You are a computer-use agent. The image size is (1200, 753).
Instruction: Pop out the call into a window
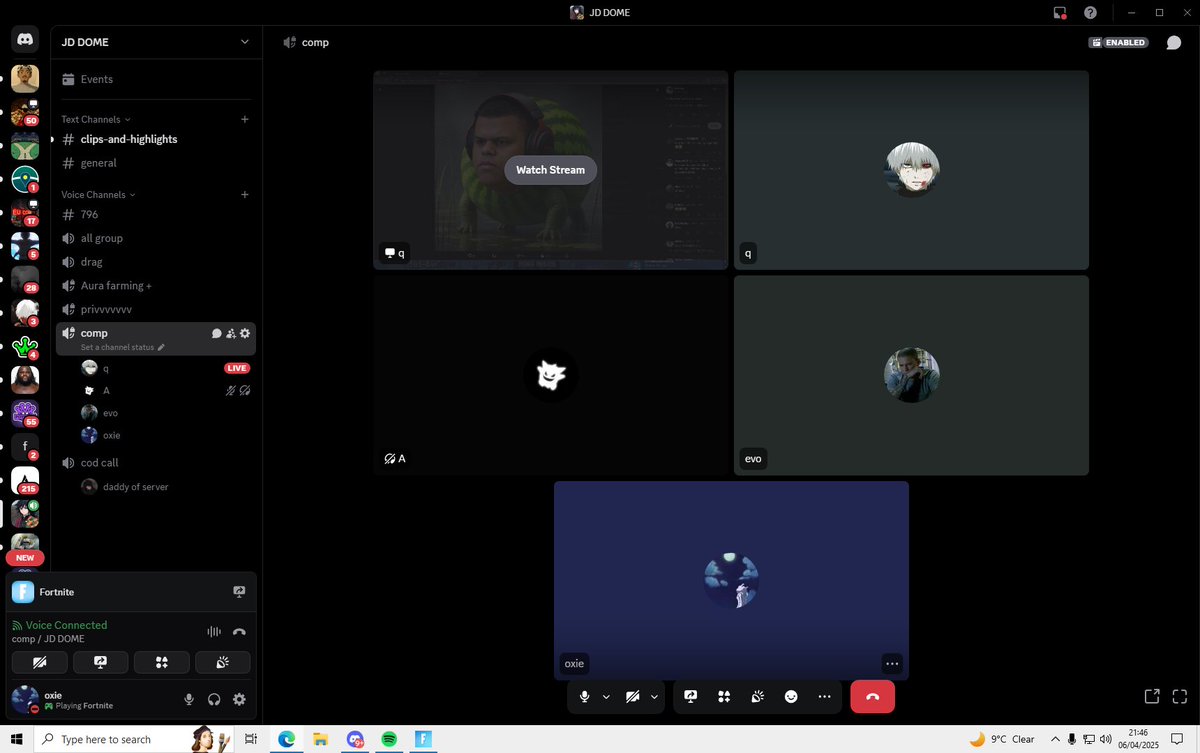1152,696
